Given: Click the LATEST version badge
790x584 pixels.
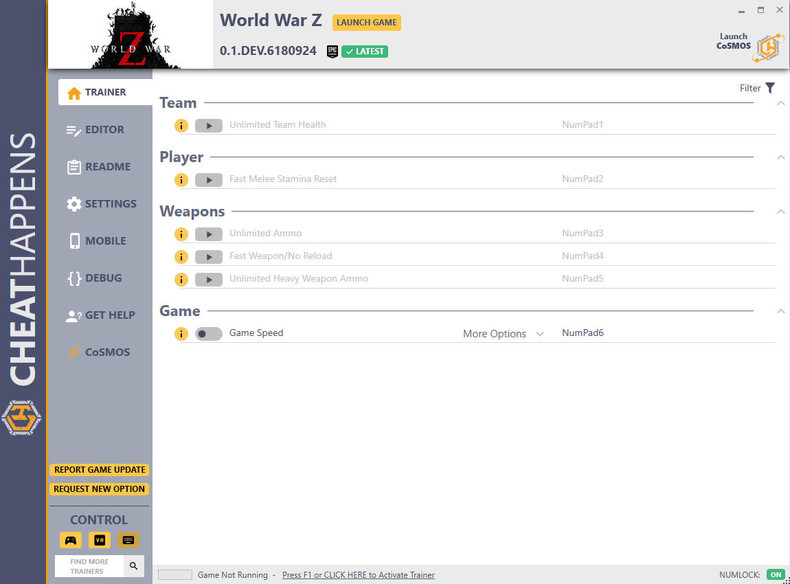Looking at the screenshot, I should click(x=365, y=51).
